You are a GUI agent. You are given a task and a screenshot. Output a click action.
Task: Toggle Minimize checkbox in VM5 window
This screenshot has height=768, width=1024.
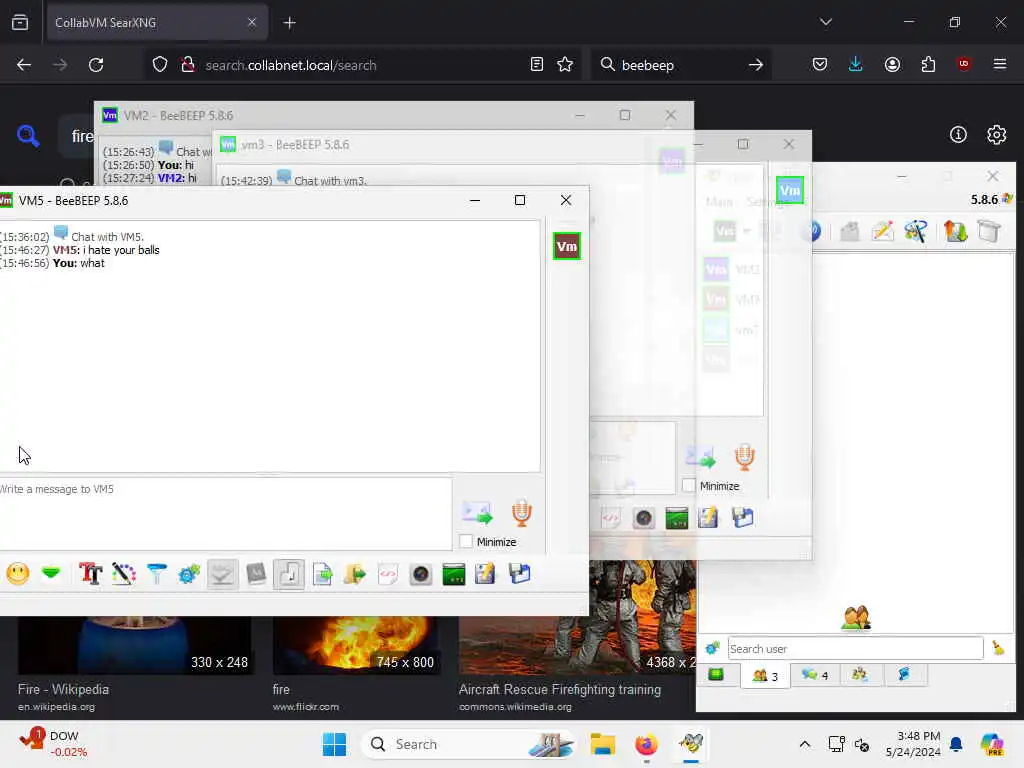pos(466,541)
